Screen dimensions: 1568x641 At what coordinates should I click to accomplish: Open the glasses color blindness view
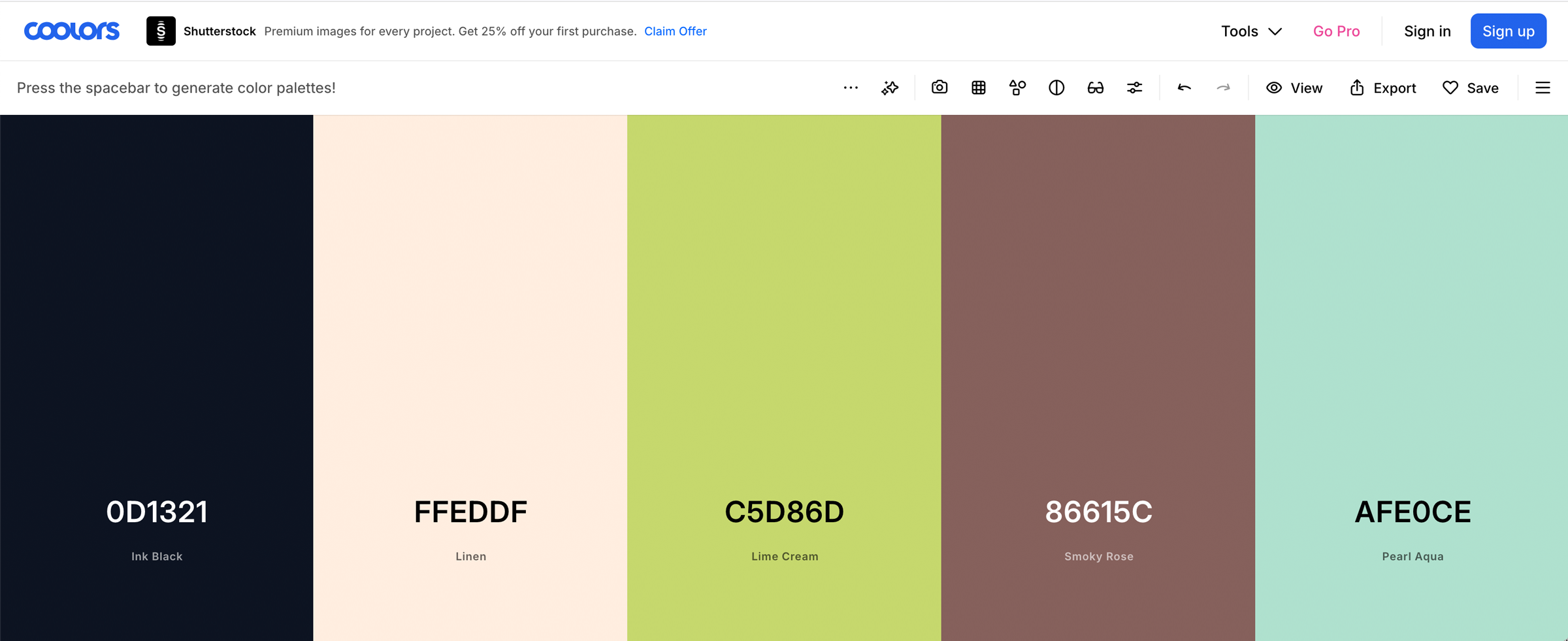pyautogui.click(x=1096, y=88)
